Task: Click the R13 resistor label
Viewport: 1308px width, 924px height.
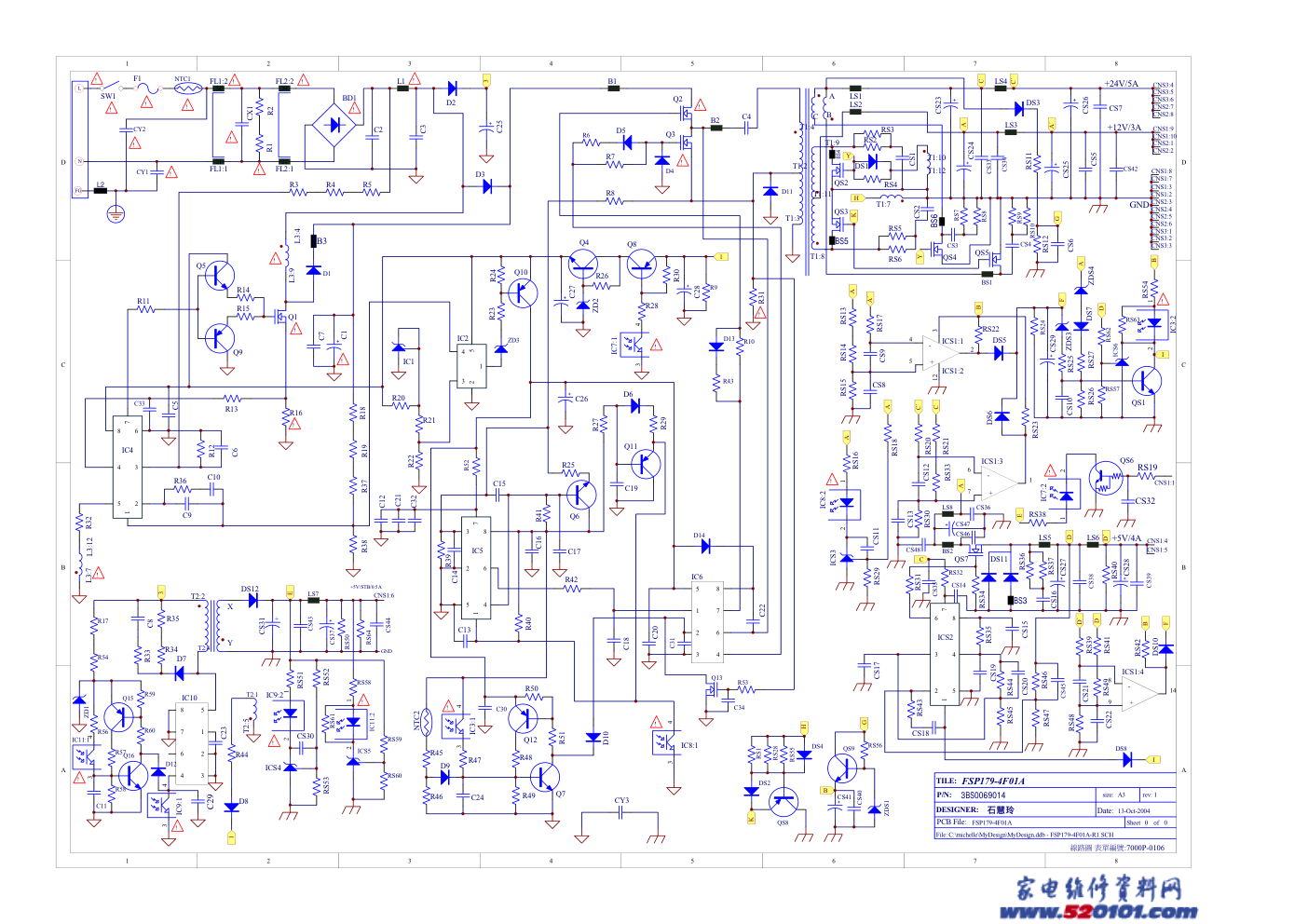Action: [231, 409]
